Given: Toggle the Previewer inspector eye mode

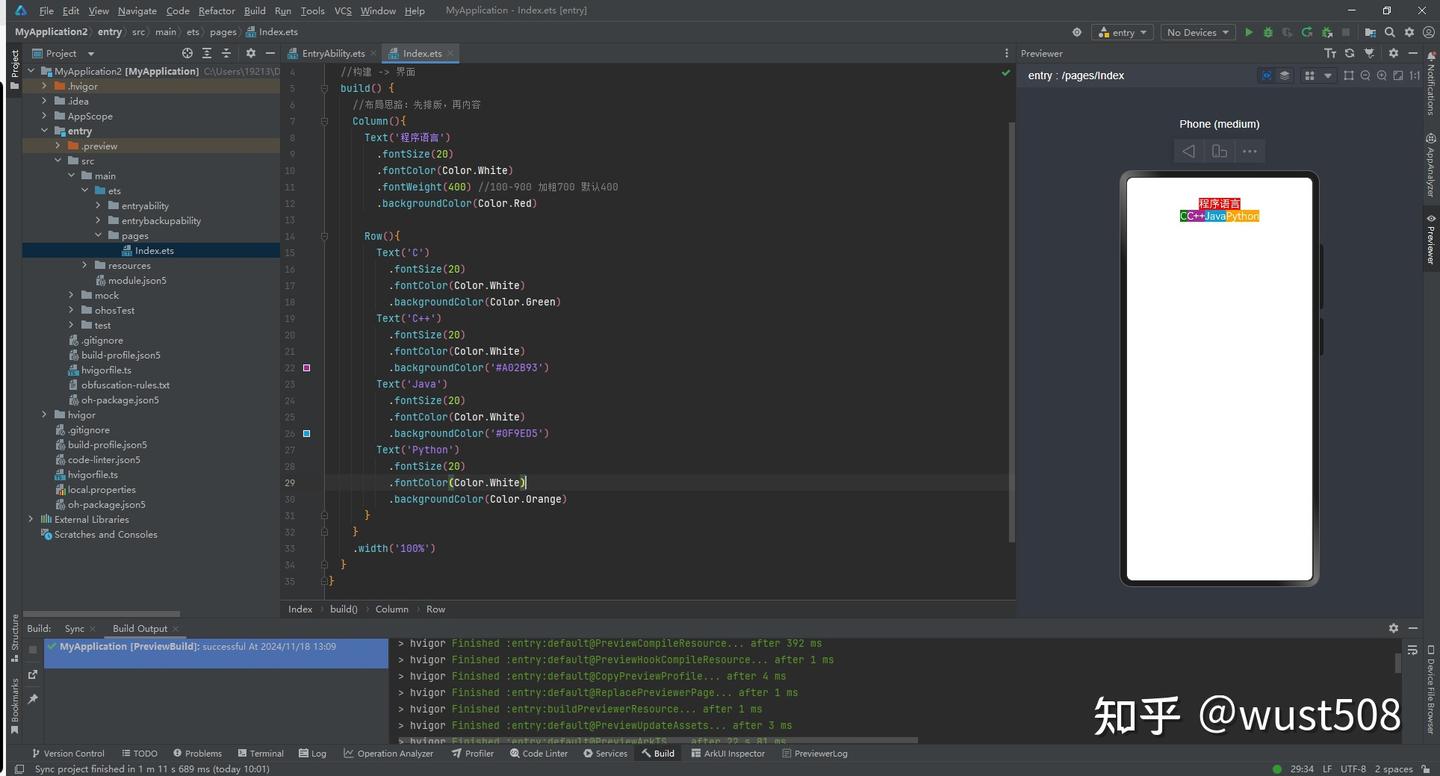Looking at the screenshot, I should (1267, 75).
